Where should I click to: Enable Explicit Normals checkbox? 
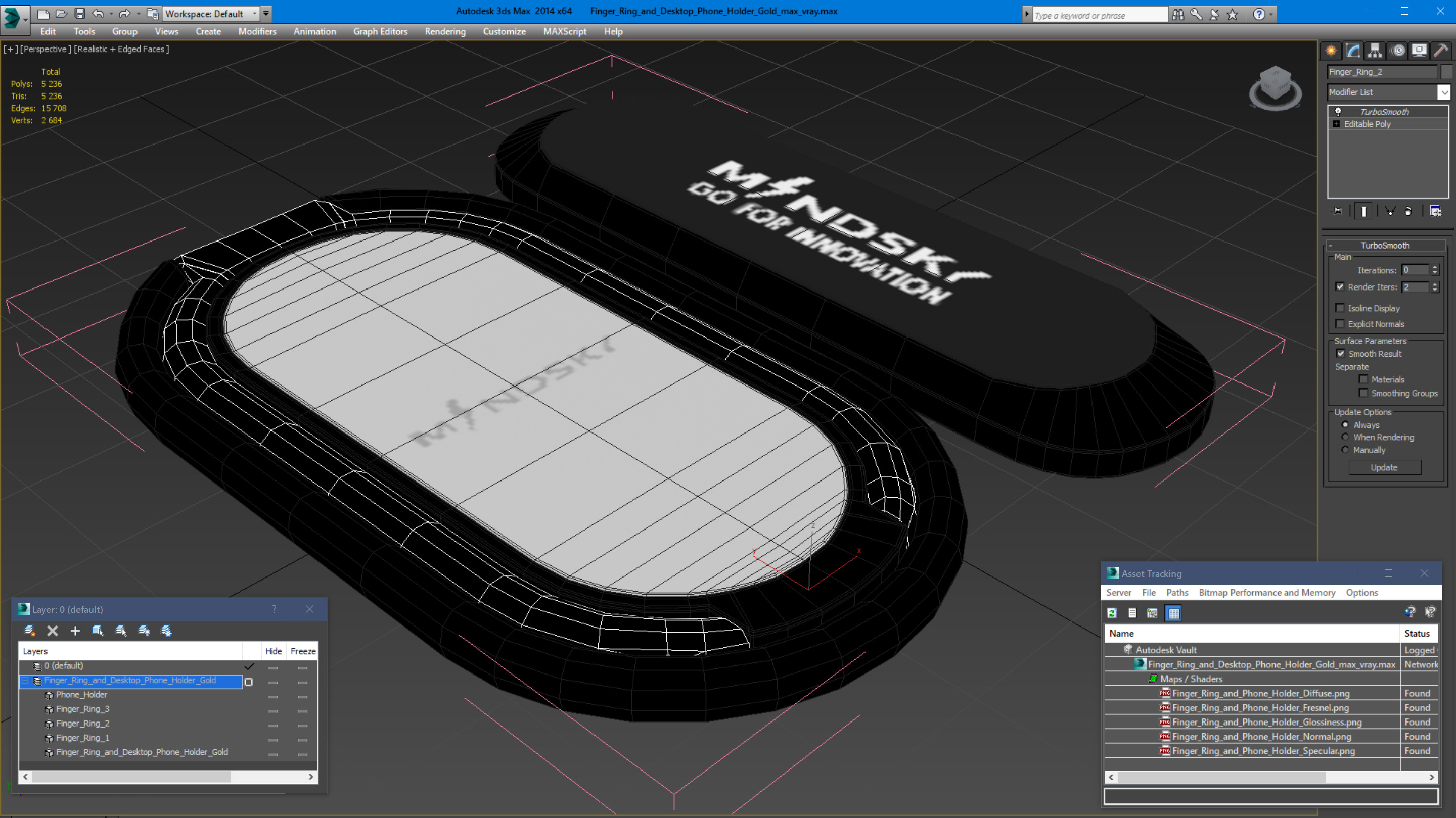[x=1340, y=324]
